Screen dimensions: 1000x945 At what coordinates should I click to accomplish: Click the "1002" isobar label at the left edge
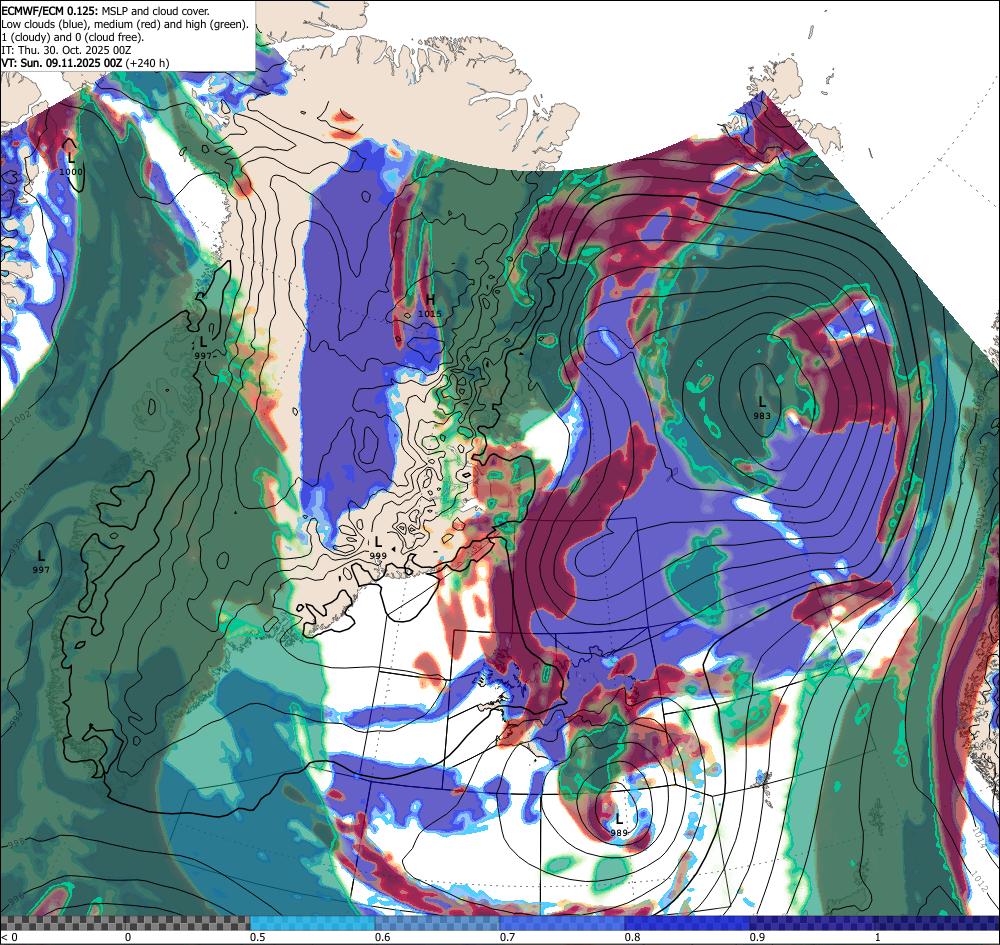(21, 417)
